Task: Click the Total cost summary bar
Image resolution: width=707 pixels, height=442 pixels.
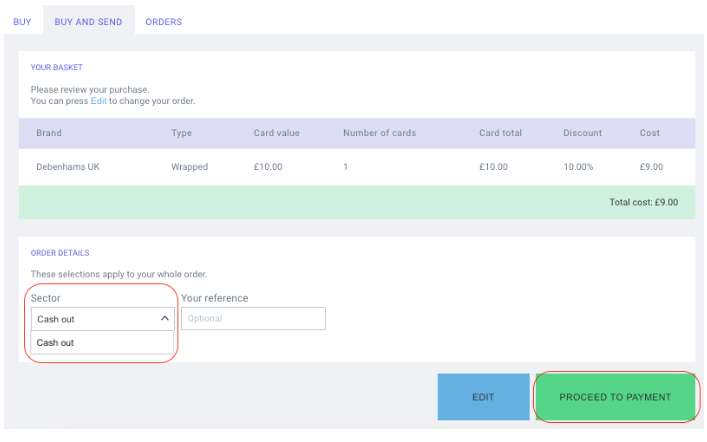Action: tap(357, 202)
